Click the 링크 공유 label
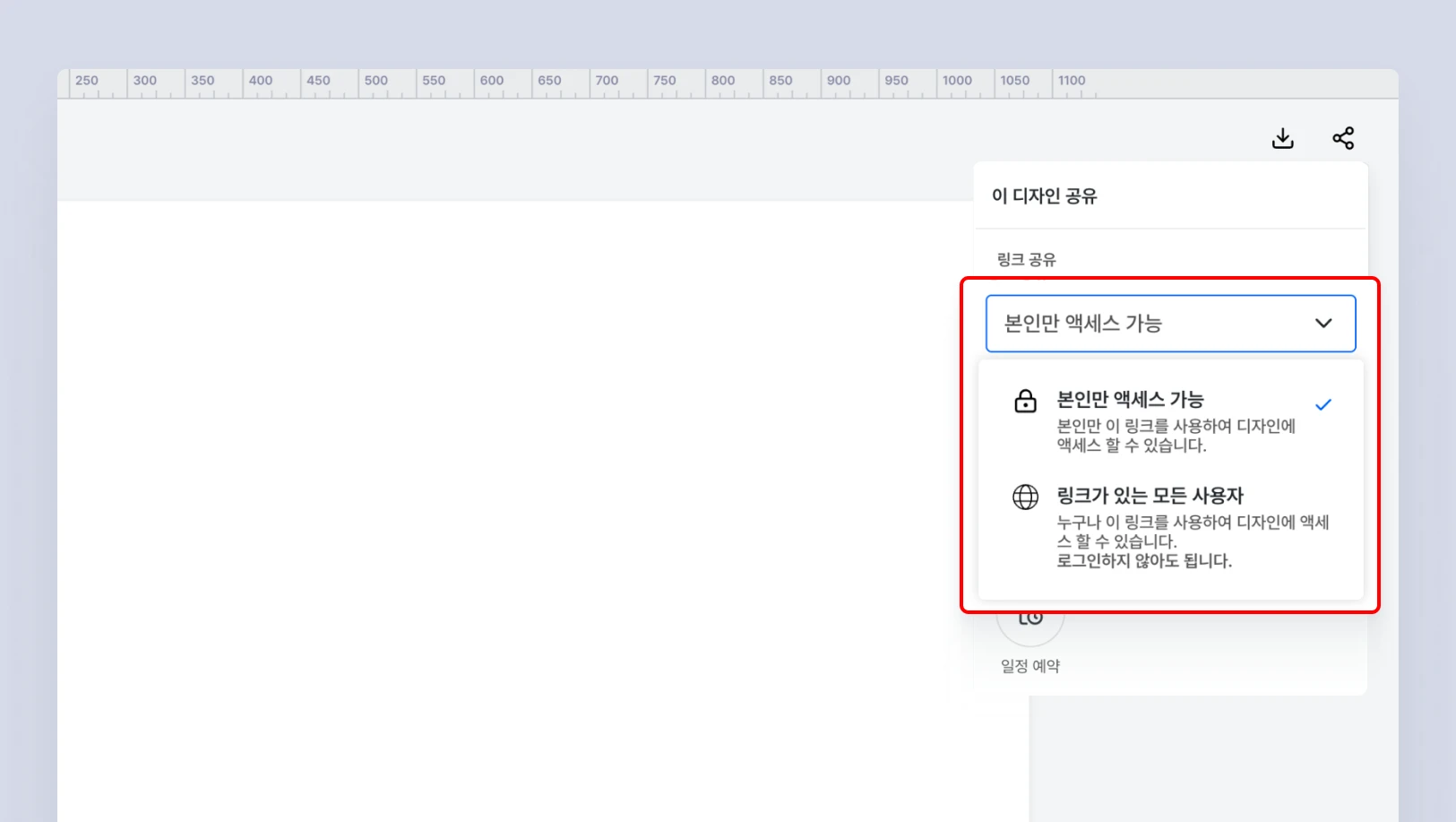This screenshot has width=1456, height=822. point(1027,260)
